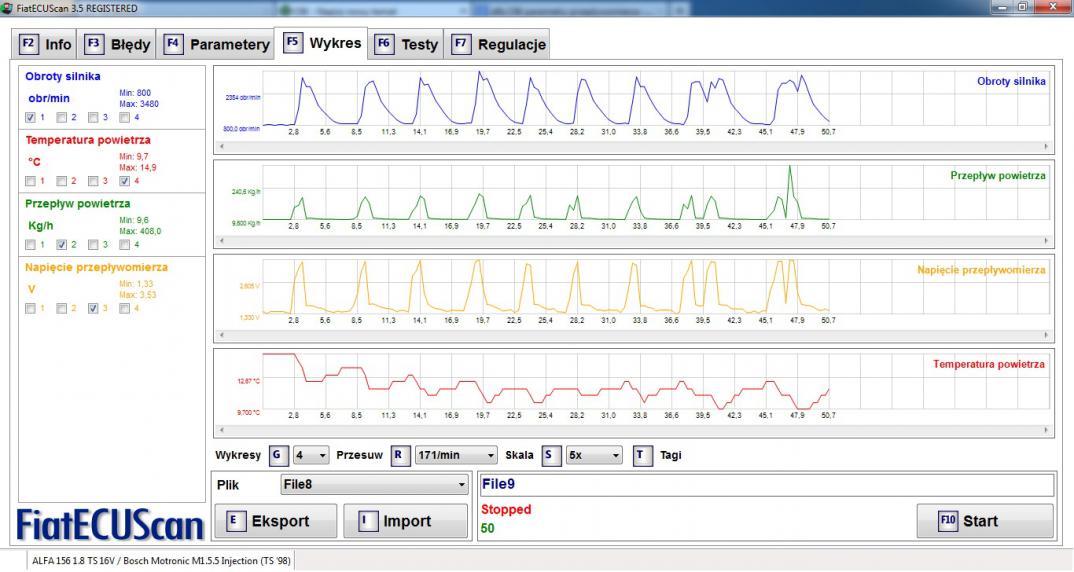Image resolution: width=1074 pixels, height=572 pixels.
Task: Check Napięcie przepływomierza graph 1 checkbox
Action: [30, 308]
